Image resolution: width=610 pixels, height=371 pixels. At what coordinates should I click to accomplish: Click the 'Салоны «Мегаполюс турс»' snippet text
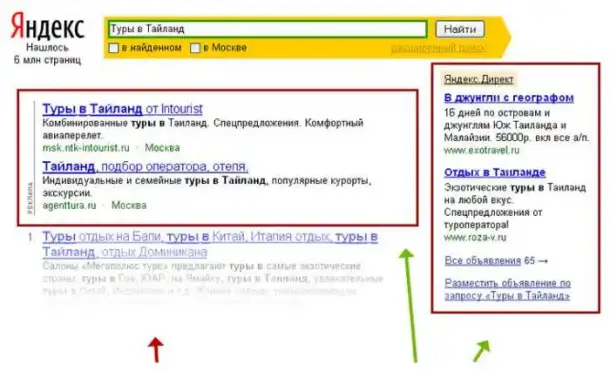click(x=213, y=278)
